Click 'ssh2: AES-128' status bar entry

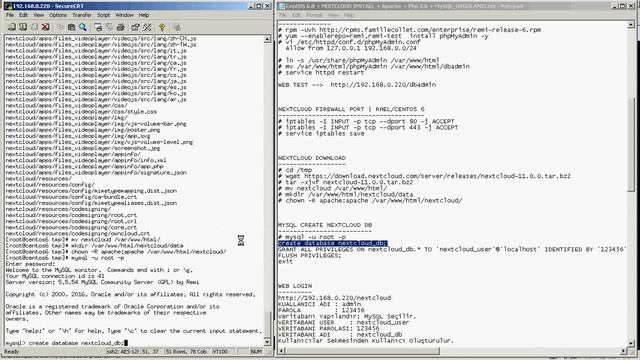(x=122, y=351)
